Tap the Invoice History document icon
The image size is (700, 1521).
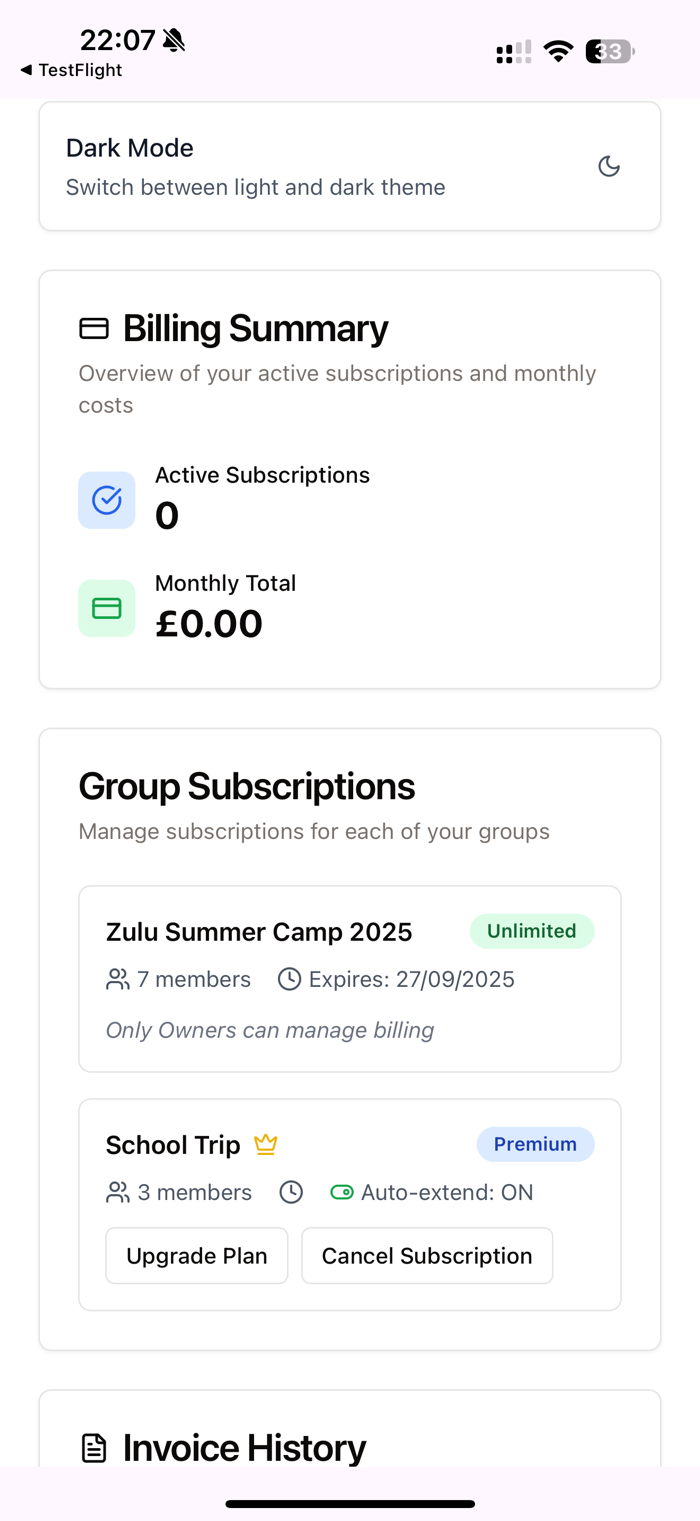[x=94, y=1448]
